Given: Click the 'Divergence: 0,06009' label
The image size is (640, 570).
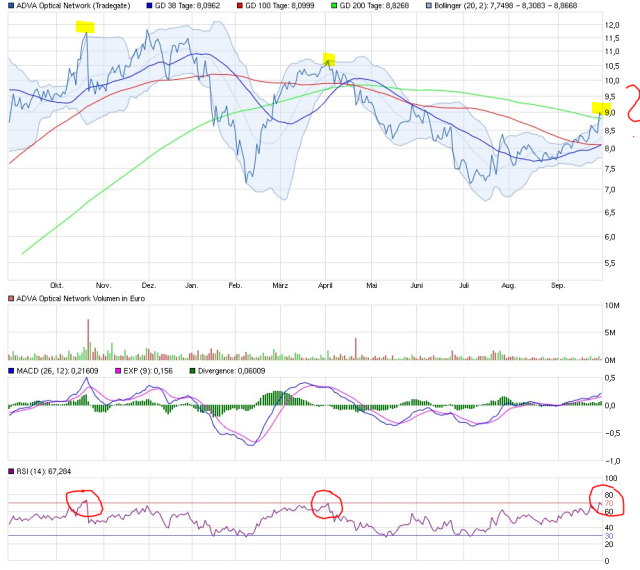Looking at the screenshot, I should click(231, 371).
